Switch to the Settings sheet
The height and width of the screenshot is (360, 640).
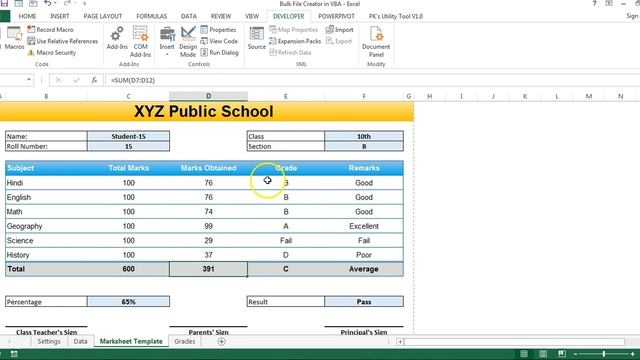(49, 341)
